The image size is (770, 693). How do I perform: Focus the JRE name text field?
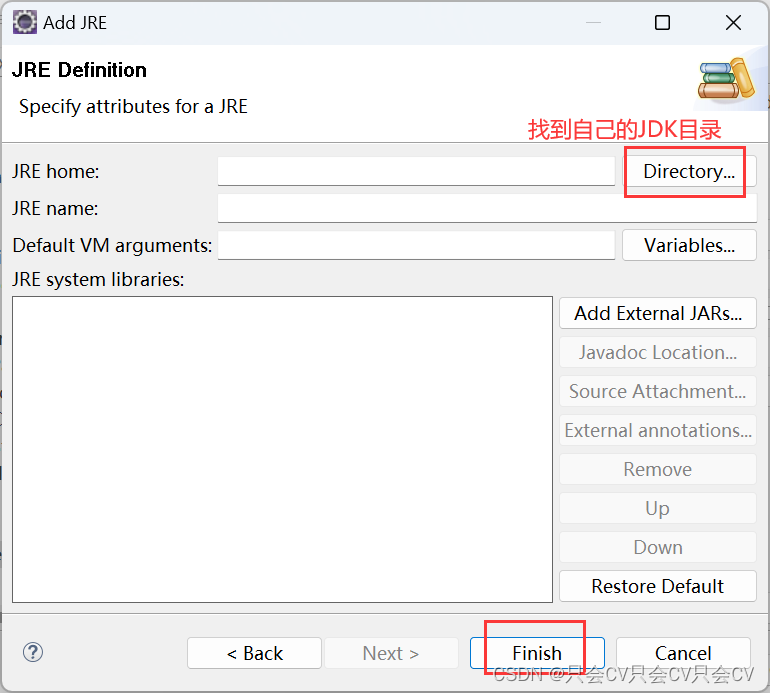[x=487, y=208]
